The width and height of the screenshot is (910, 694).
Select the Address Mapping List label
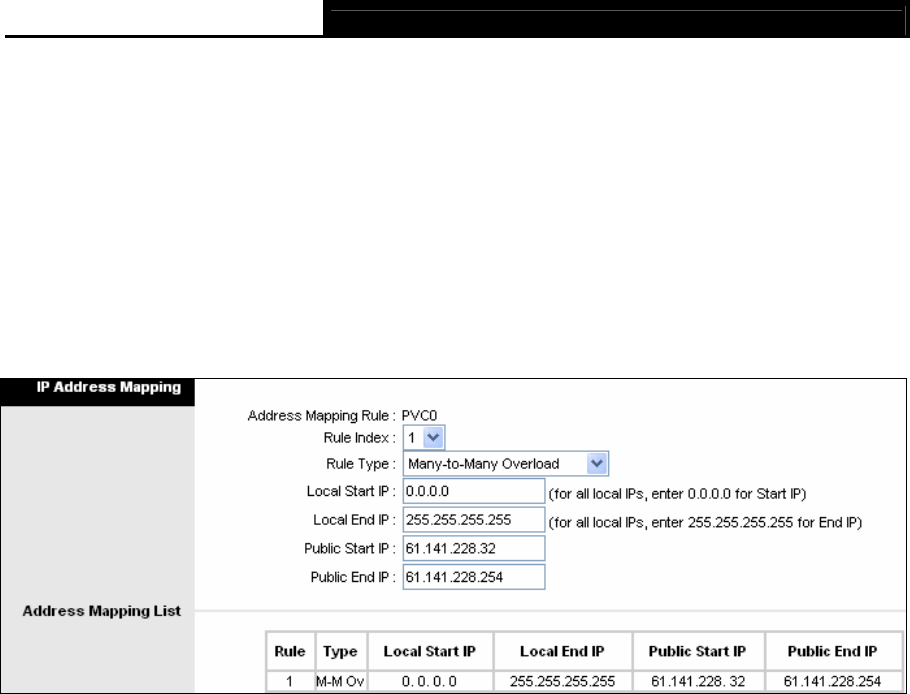click(102, 611)
